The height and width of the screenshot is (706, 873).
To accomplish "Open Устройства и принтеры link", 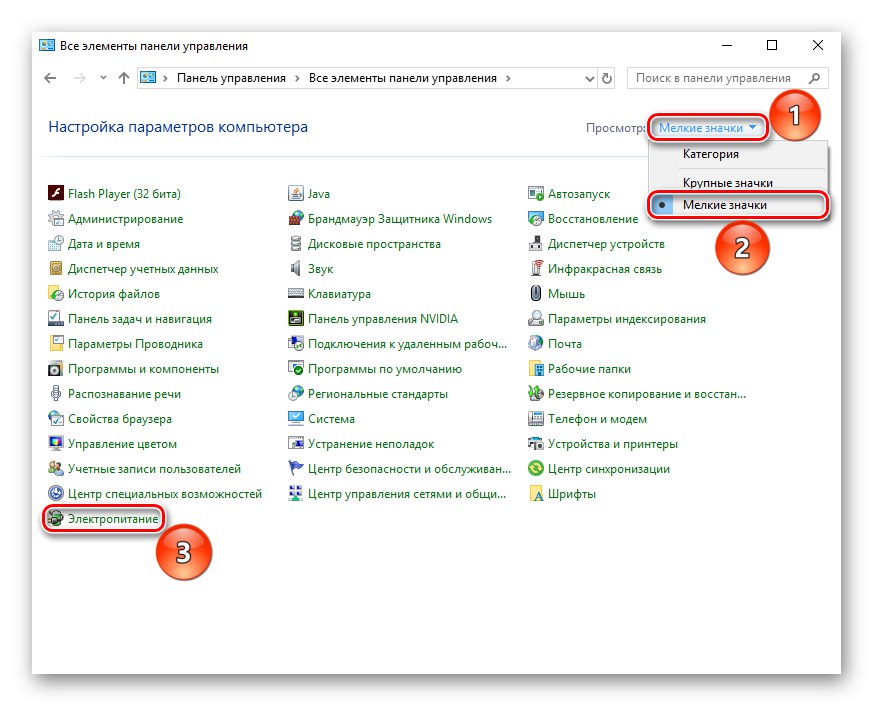I will pos(612,444).
